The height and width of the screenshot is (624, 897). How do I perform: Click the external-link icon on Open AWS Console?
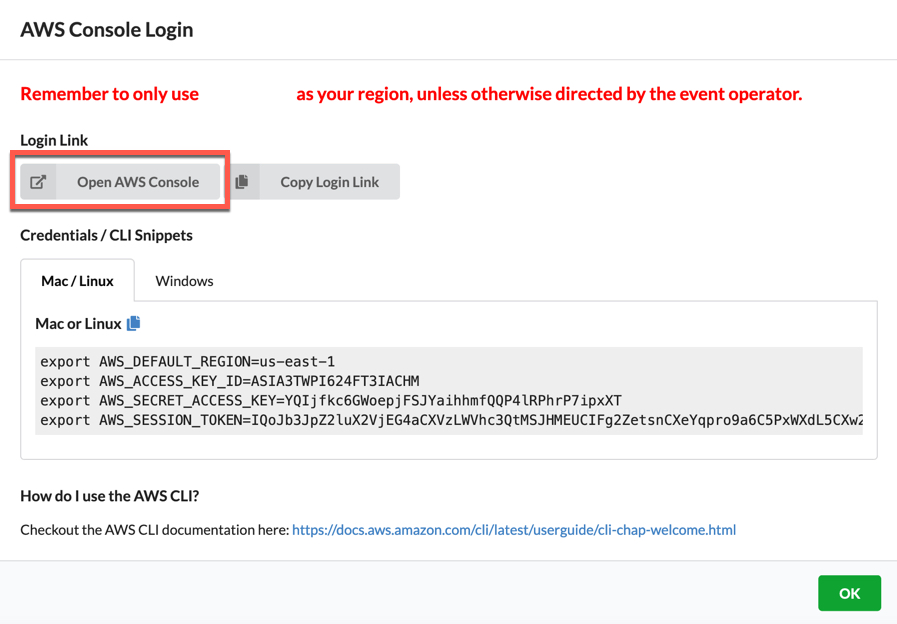(38, 182)
